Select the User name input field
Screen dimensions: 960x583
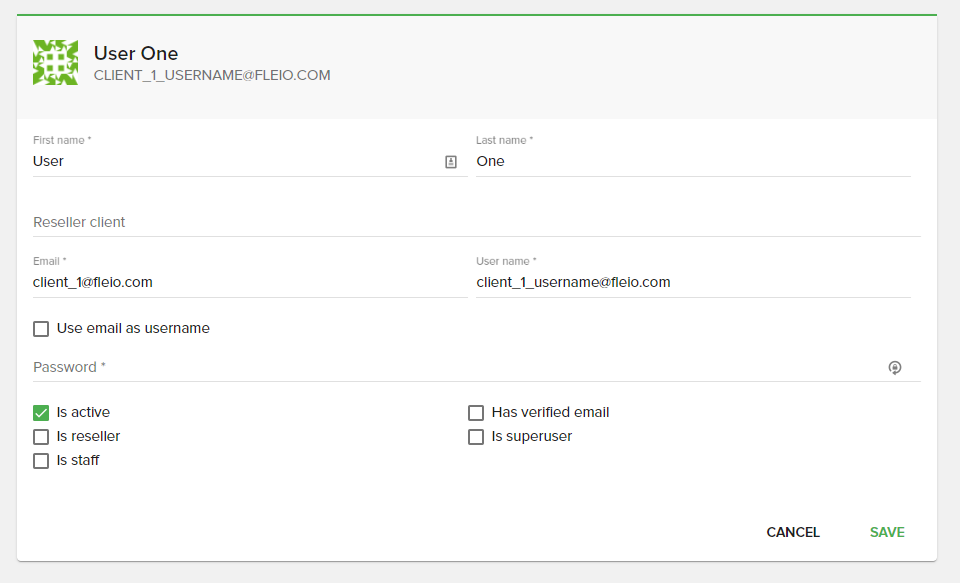tap(692, 282)
